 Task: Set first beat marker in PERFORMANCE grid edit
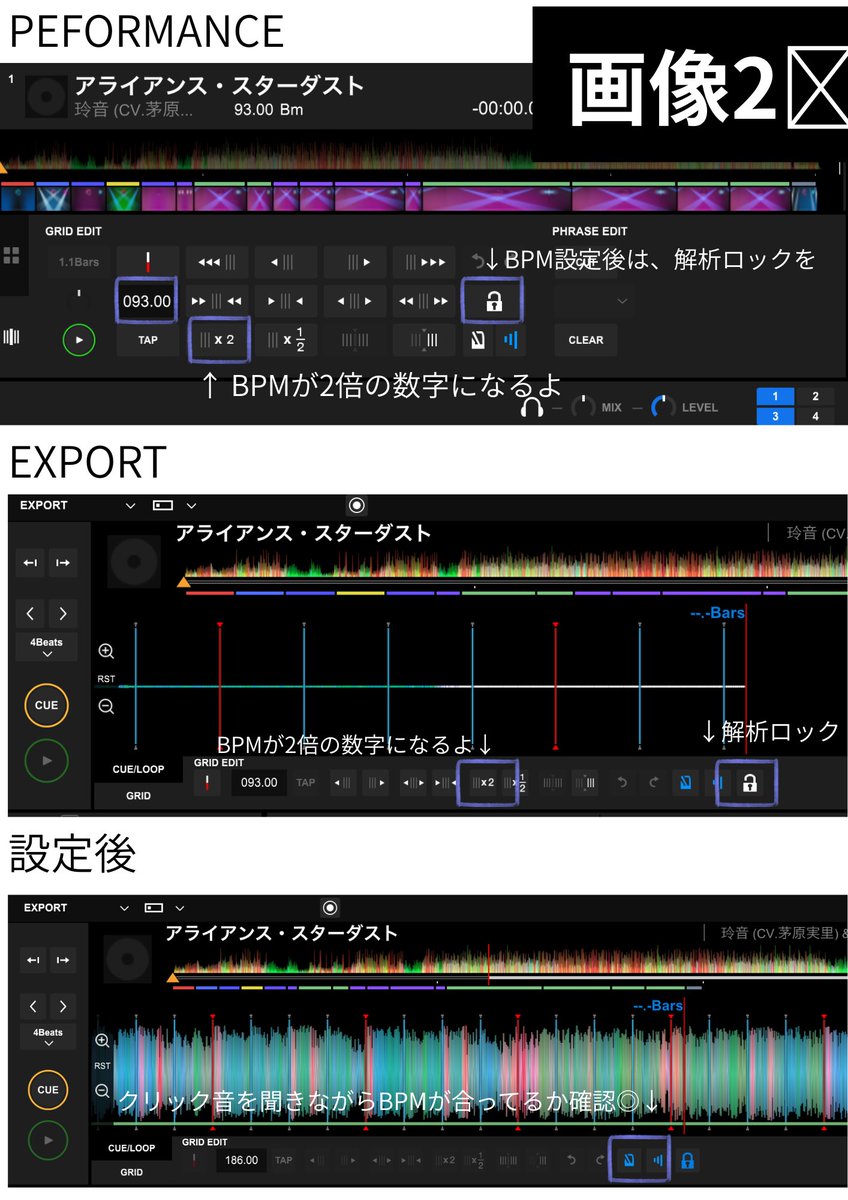147,262
